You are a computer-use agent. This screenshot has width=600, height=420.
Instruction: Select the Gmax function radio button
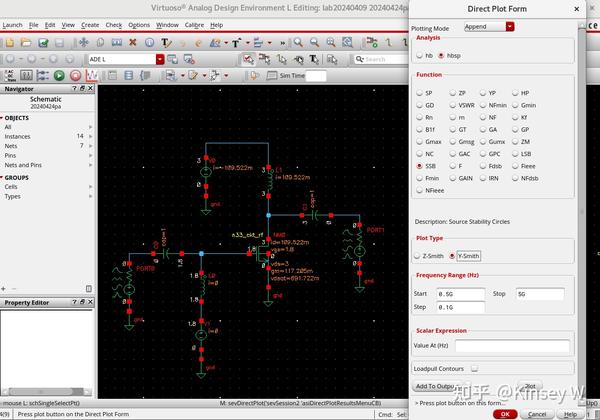point(420,142)
